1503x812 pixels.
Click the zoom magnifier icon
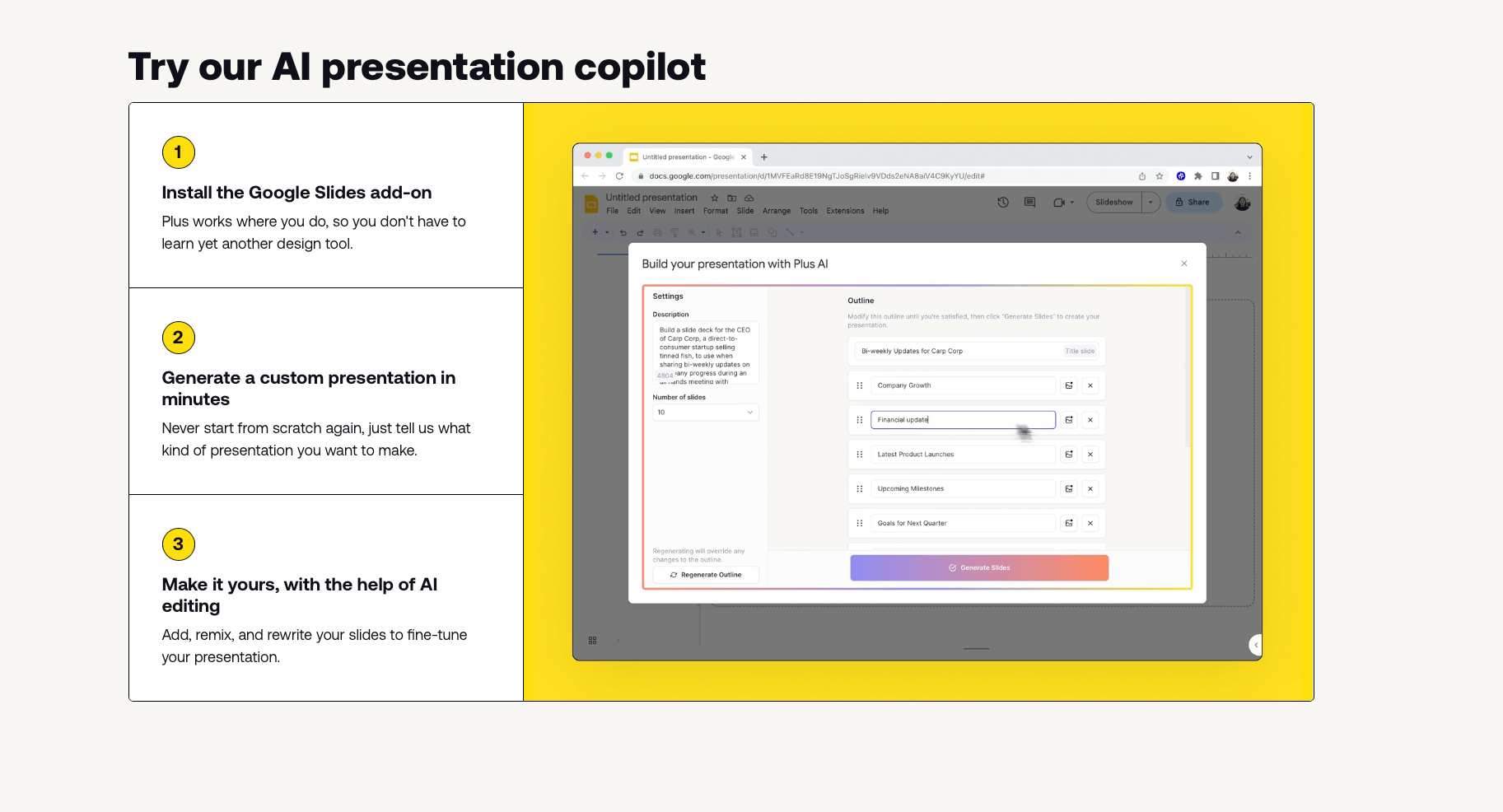tap(692, 233)
